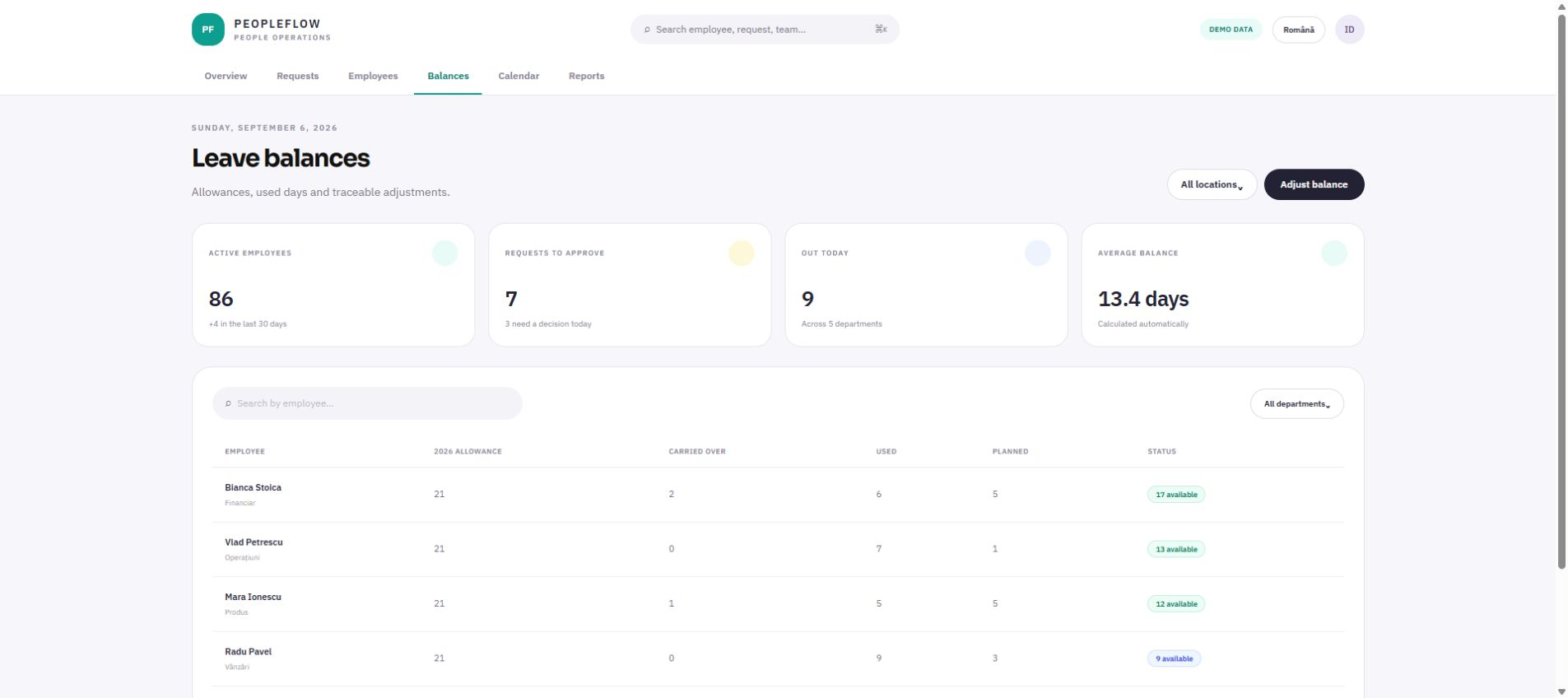
Task: Click the 86 active employees value
Action: tap(221, 299)
